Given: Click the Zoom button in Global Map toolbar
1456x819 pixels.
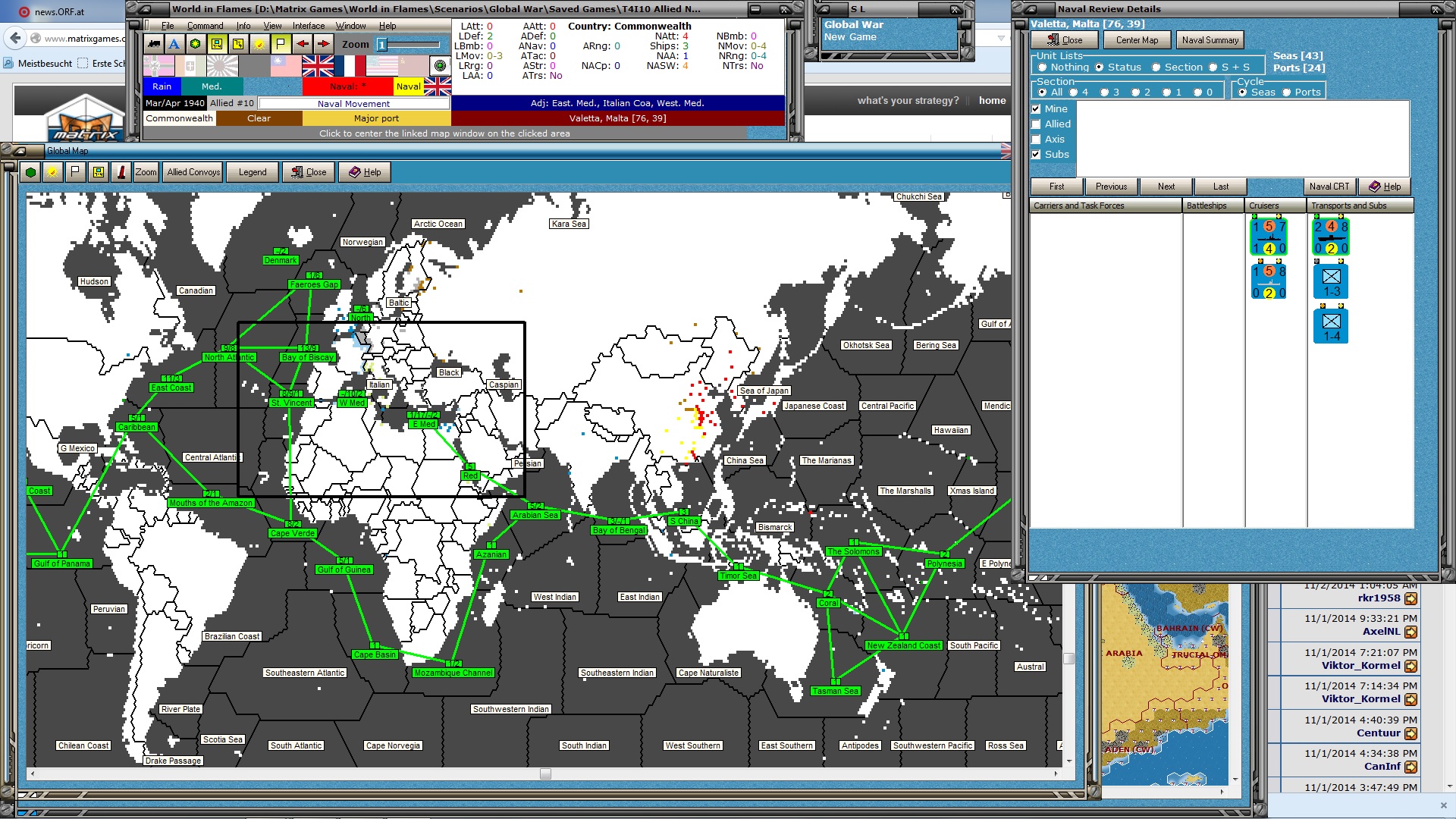Looking at the screenshot, I should [x=146, y=172].
